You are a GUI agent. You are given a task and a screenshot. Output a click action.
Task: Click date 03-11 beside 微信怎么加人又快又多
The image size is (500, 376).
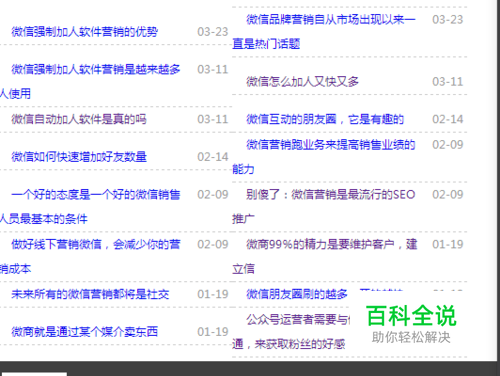(x=448, y=82)
